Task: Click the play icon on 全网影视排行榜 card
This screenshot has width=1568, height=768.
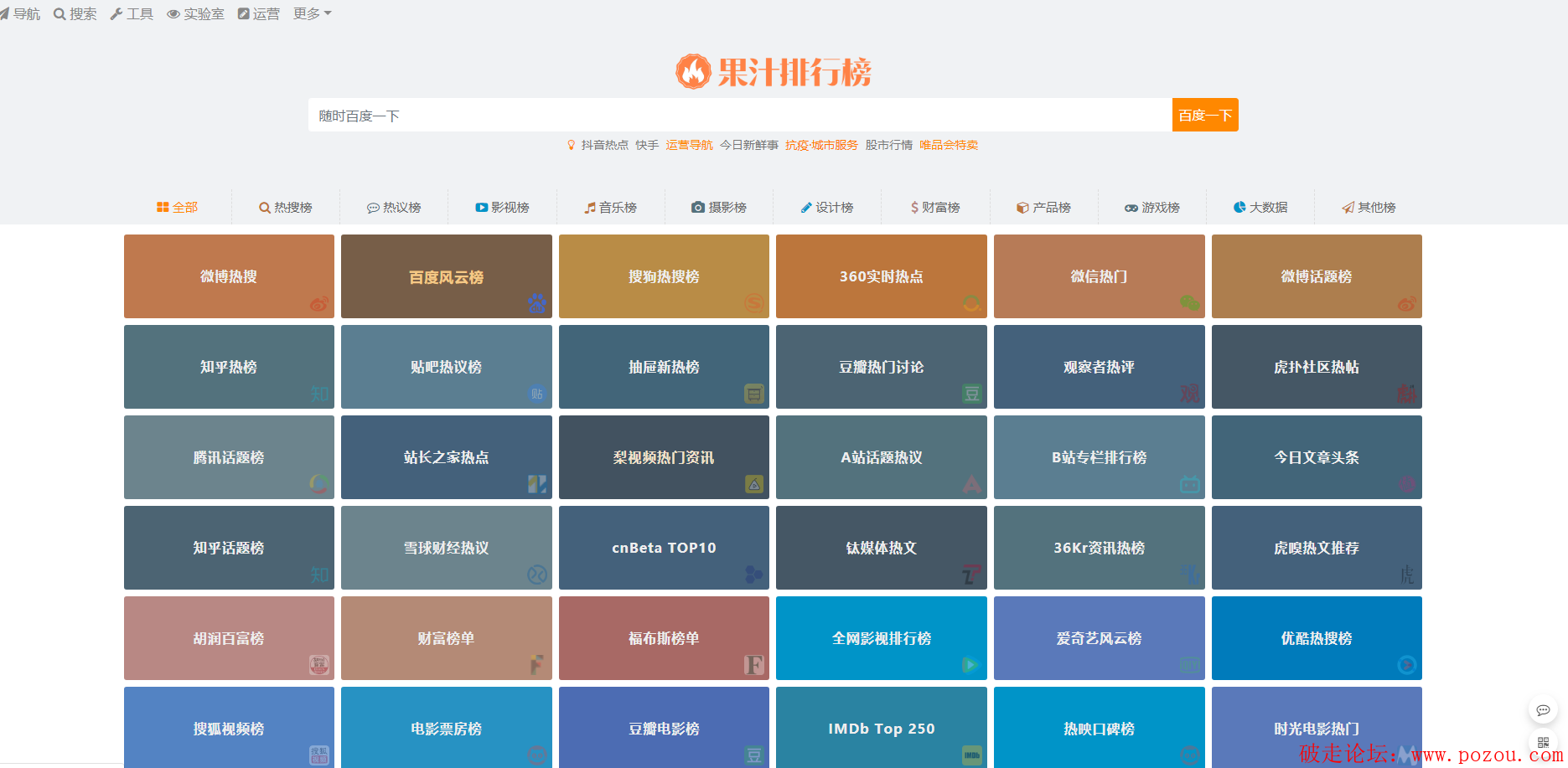Action: click(972, 665)
